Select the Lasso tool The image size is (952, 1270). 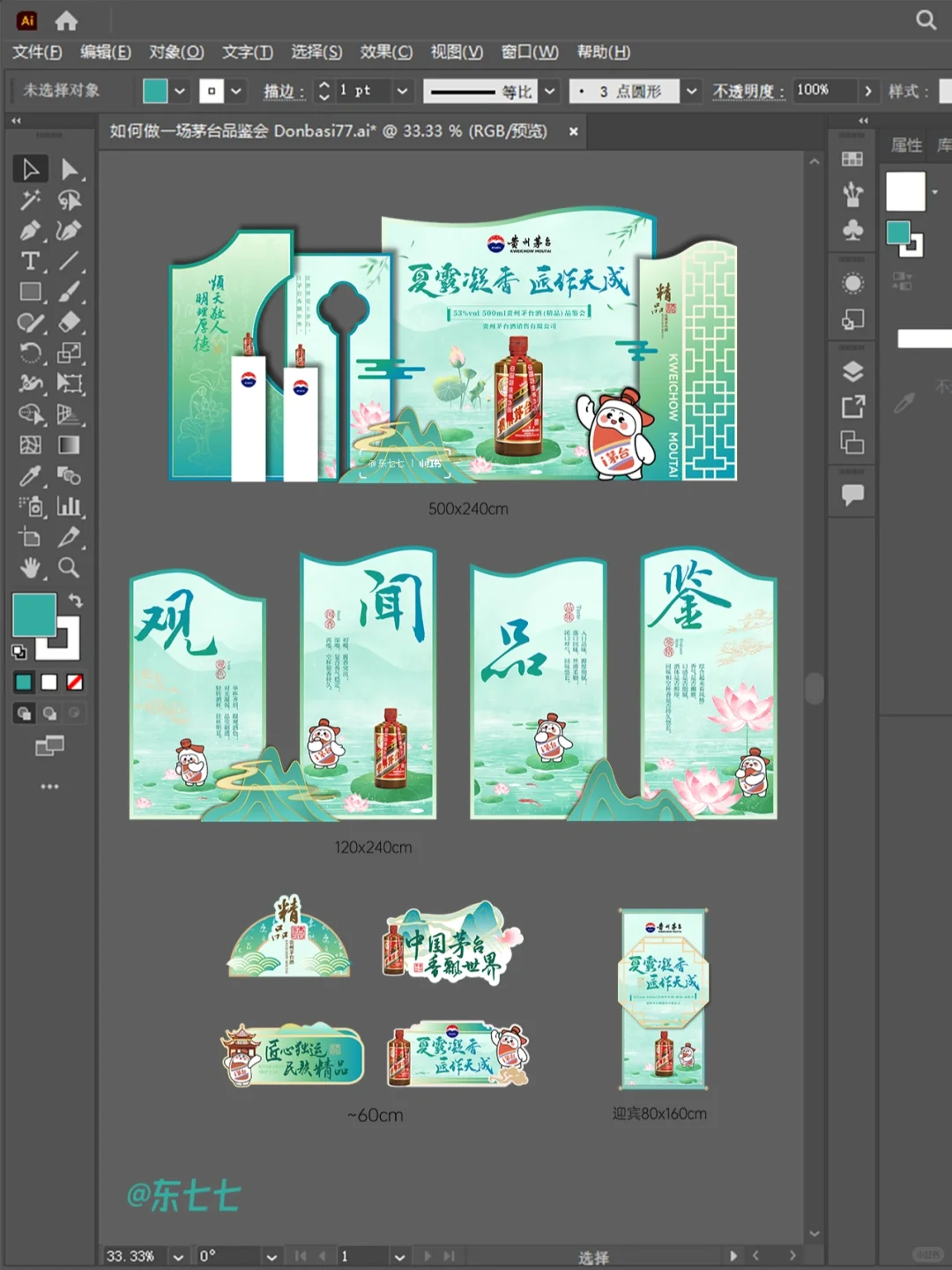[69, 200]
